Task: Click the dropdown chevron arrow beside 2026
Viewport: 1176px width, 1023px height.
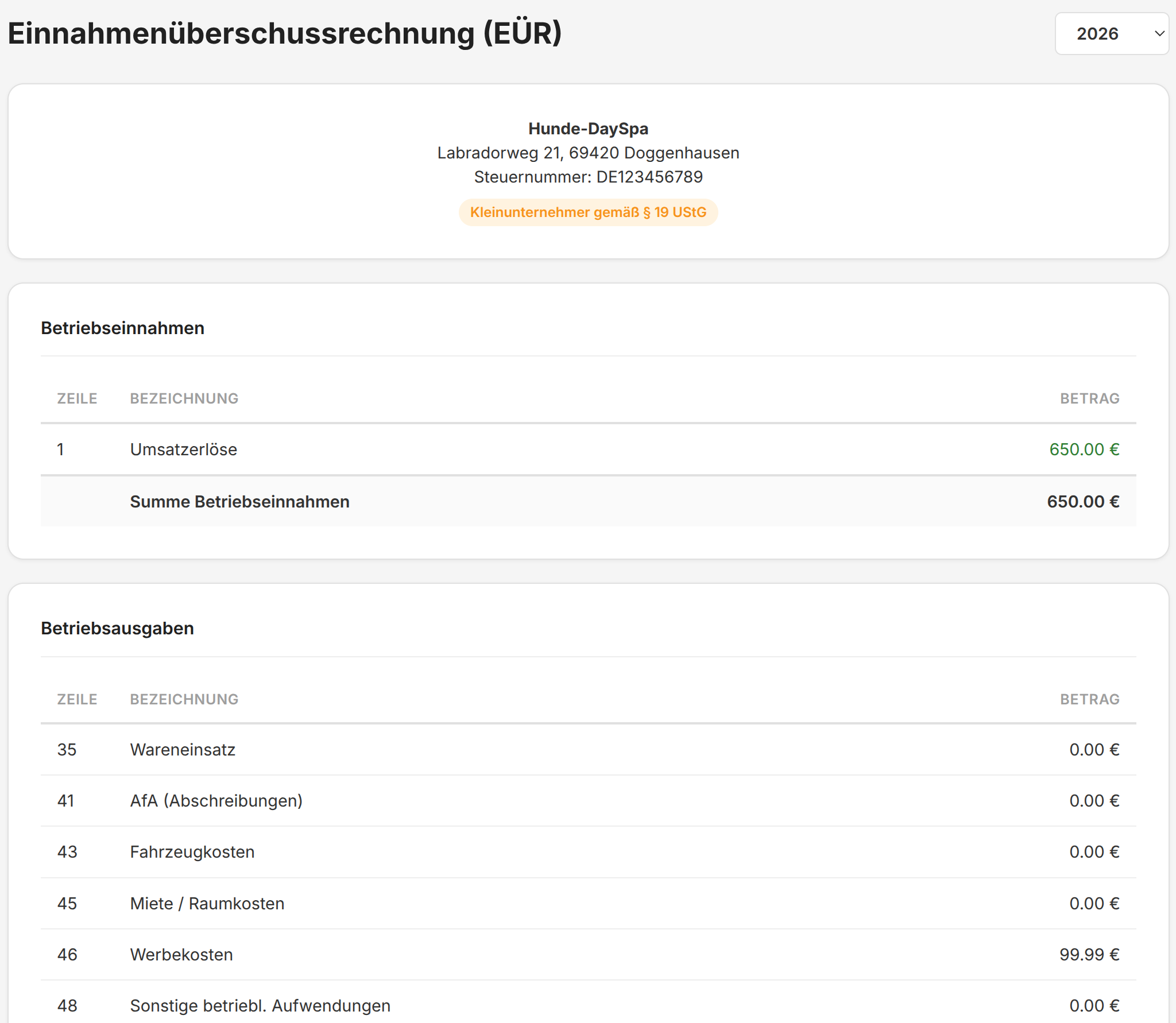Action: pyautogui.click(x=1159, y=34)
